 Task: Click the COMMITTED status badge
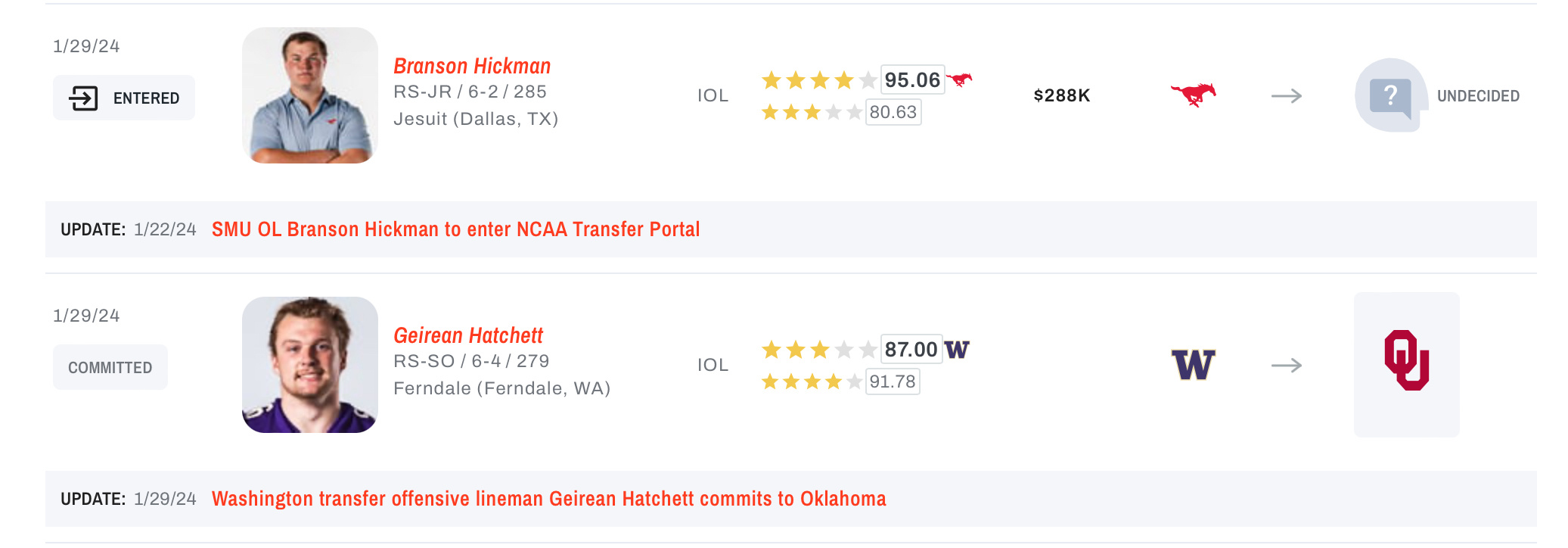click(x=110, y=367)
